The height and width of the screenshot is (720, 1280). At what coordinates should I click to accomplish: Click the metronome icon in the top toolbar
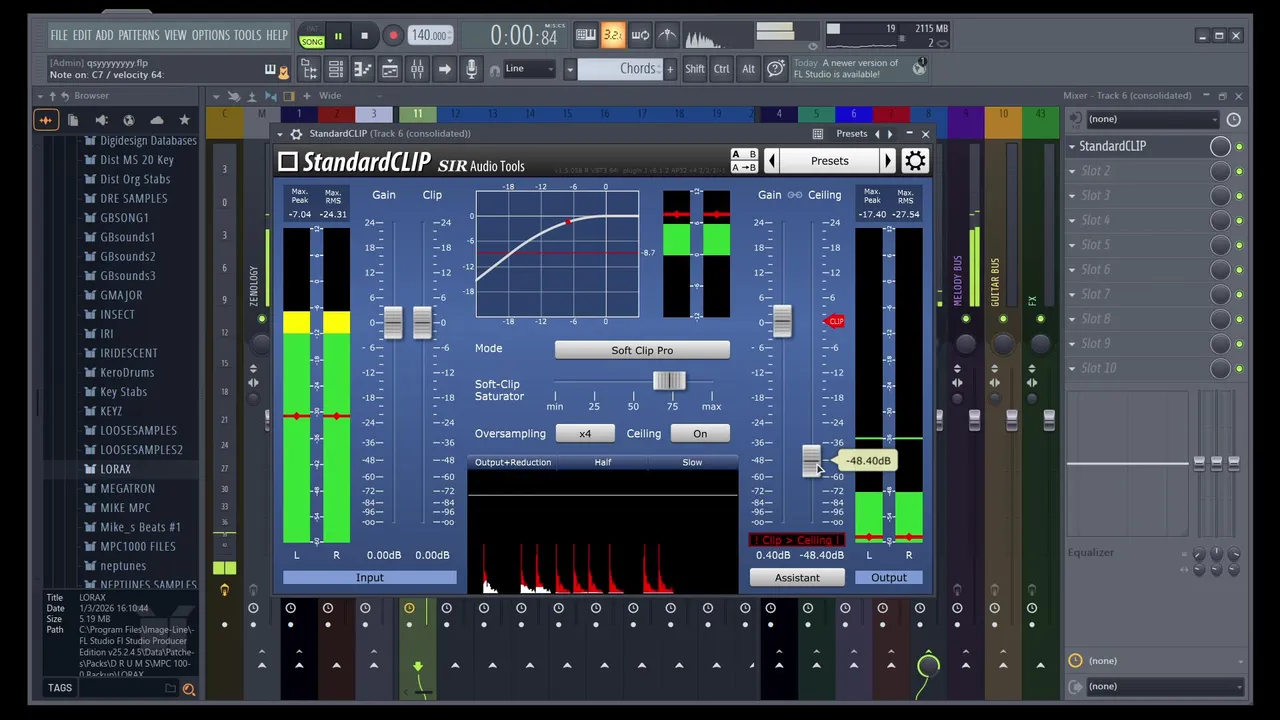667,35
